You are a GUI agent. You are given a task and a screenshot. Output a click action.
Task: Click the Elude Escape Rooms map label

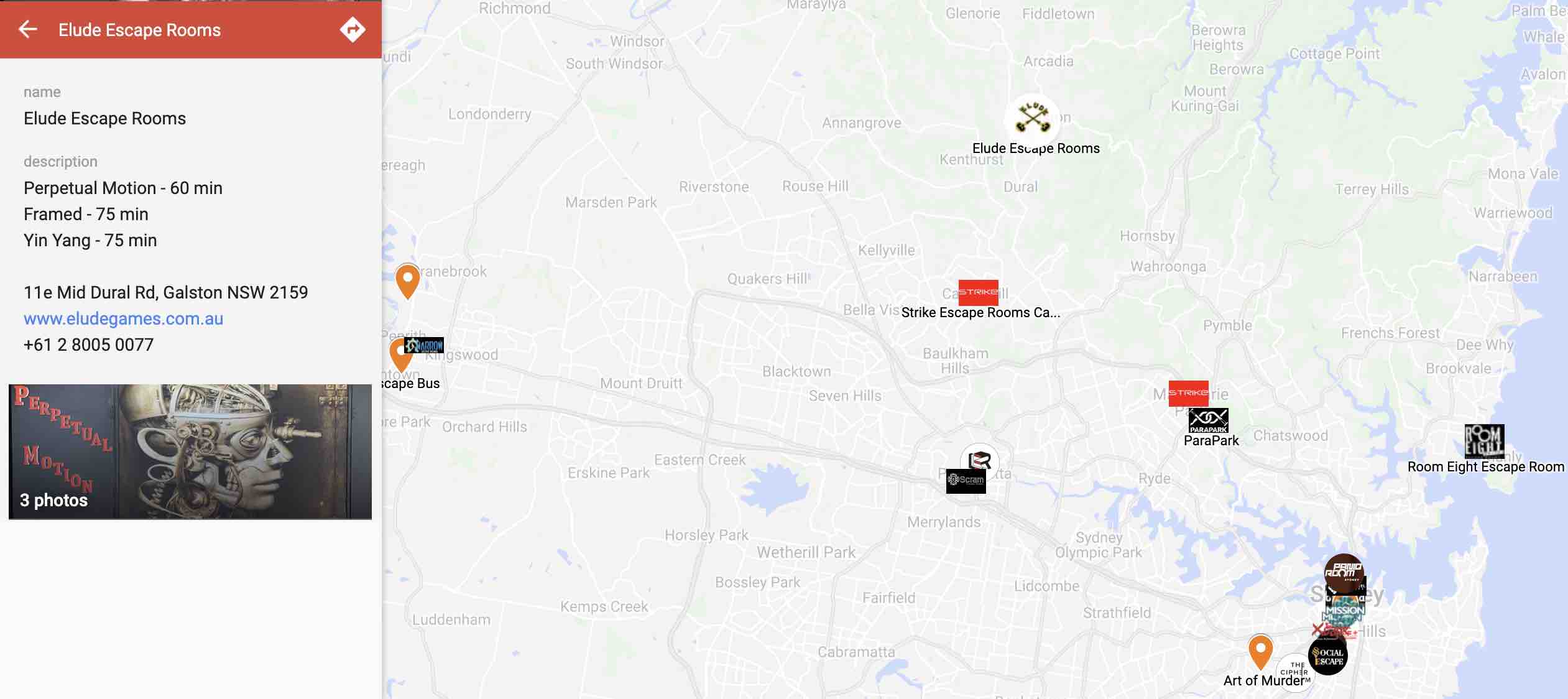coord(1036,148)
